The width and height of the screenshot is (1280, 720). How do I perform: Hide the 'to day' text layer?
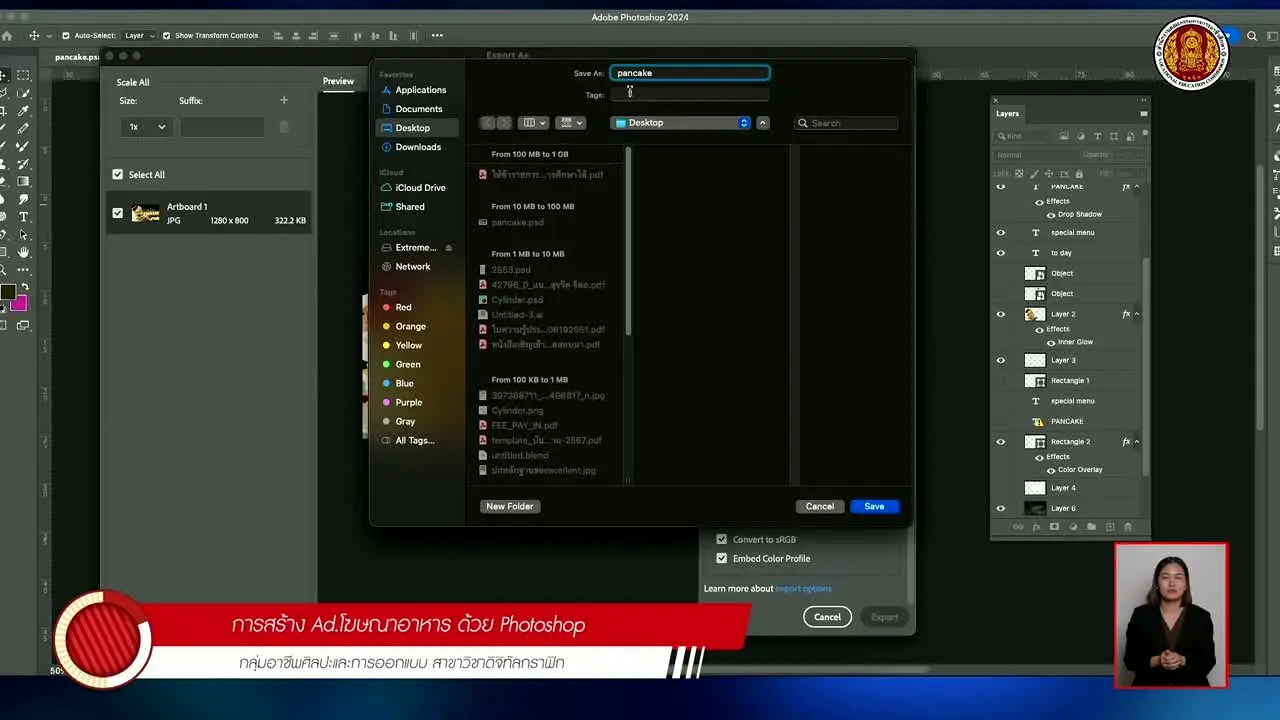[1000, 253]
